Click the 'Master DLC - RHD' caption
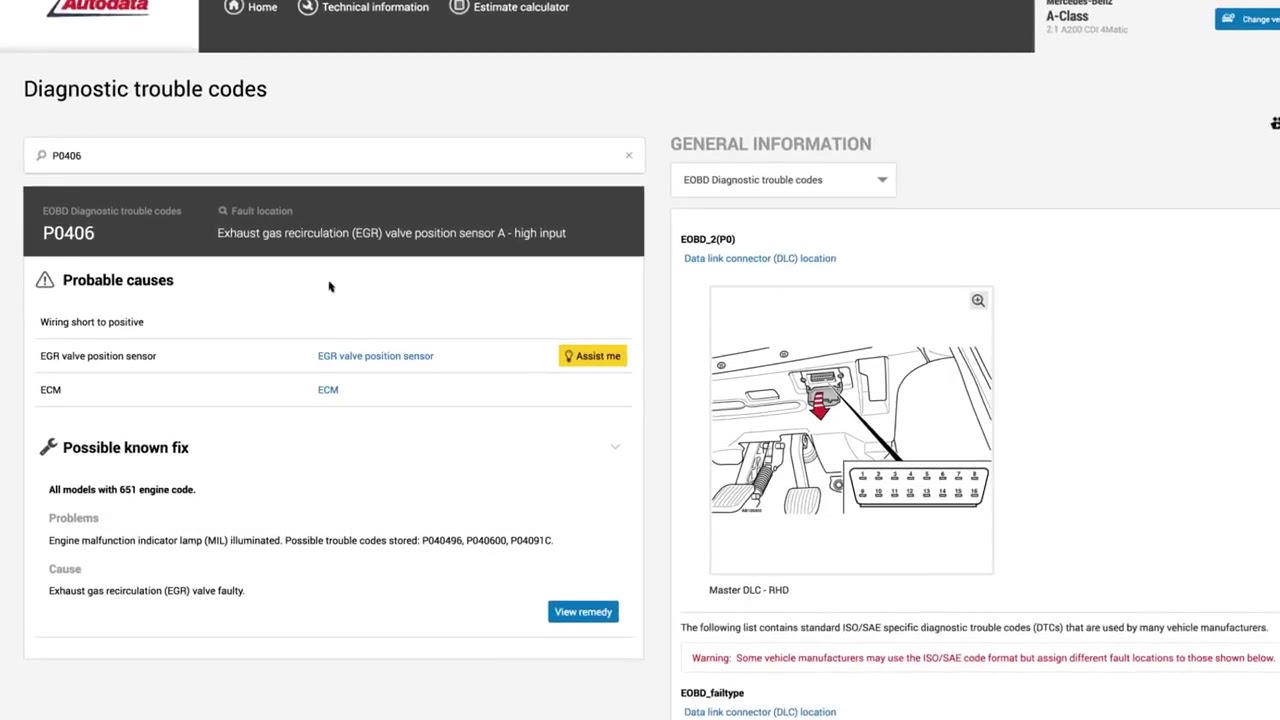The width and height of the screenshot is (1280, 720). 749,590
